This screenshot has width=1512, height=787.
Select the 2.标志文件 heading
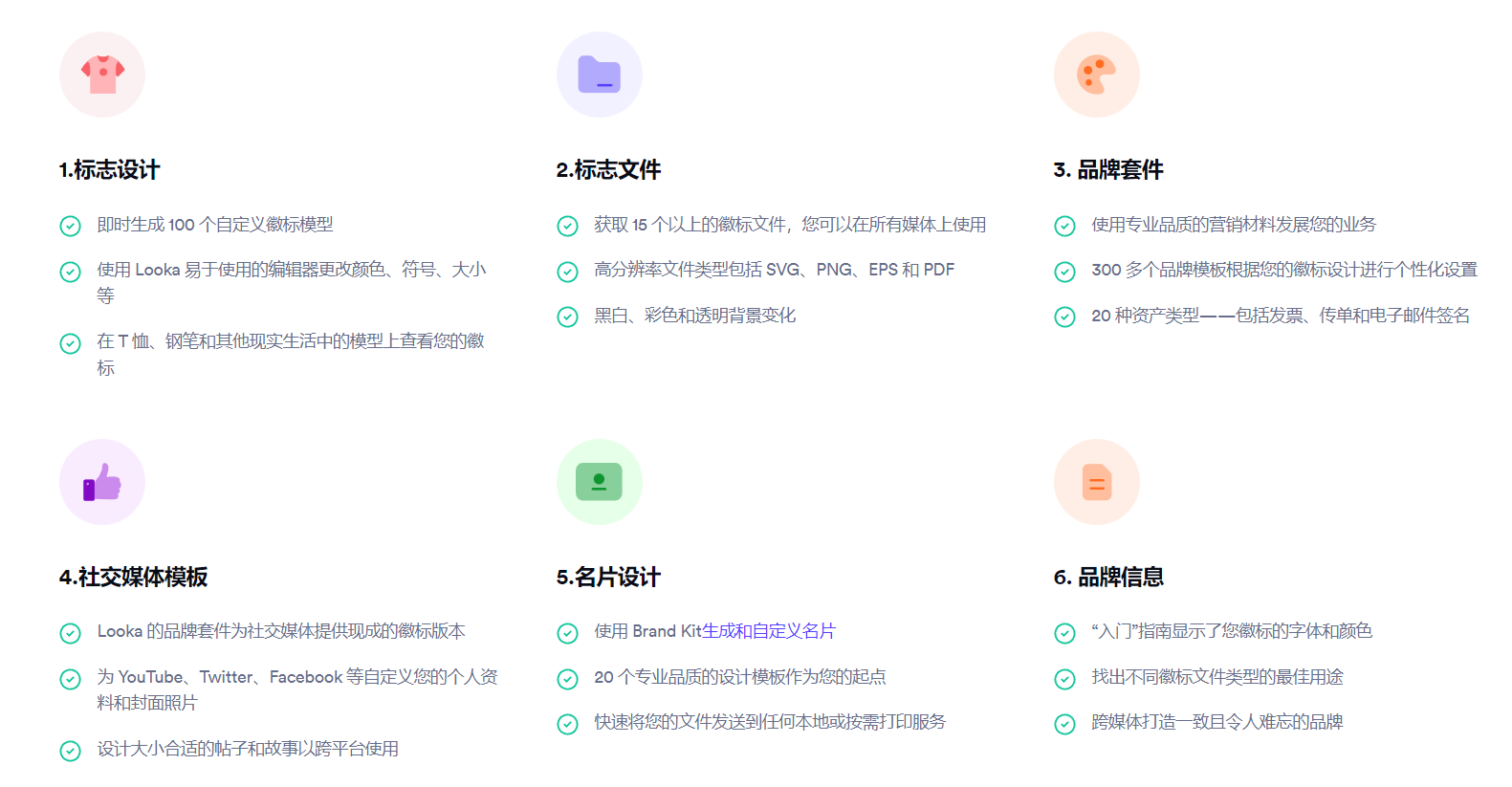pos(608,170)
